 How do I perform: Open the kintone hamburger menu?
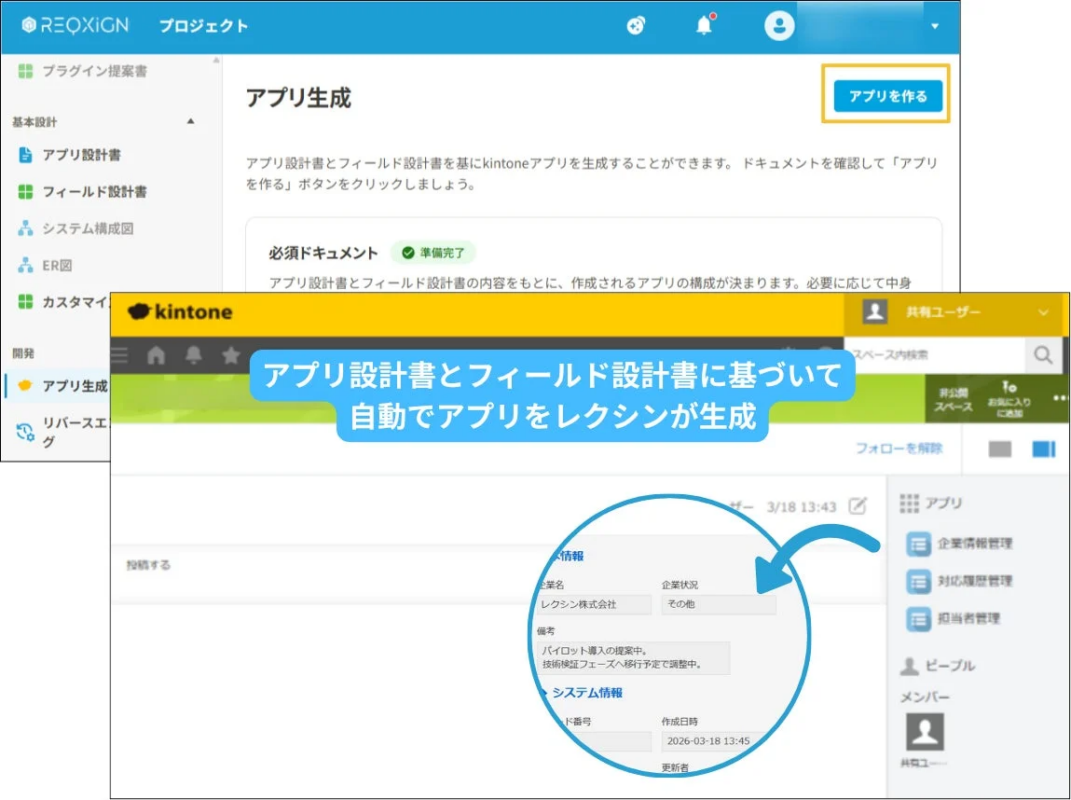[119, 354]
